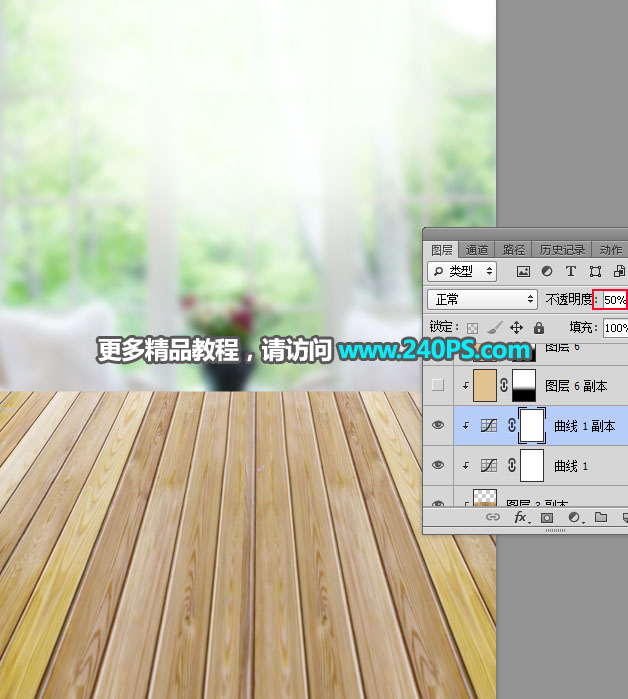This screenshot has height=699, width=628.
Task: Select the 图层 6 副本 color fill thumbnail
Action: pyautogui.click(x=485, y=385)
